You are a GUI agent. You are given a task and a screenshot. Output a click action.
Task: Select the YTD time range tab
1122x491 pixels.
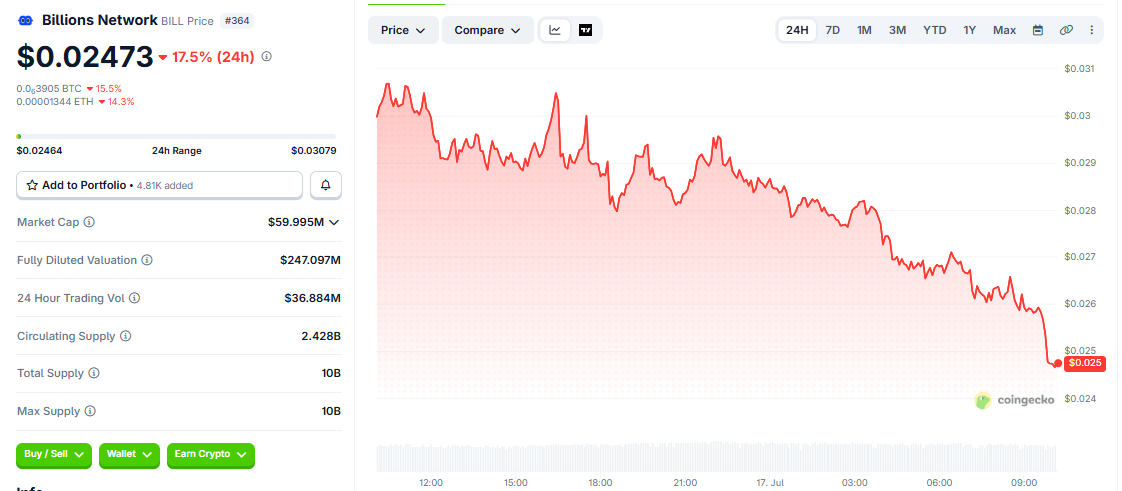[935, 30]
